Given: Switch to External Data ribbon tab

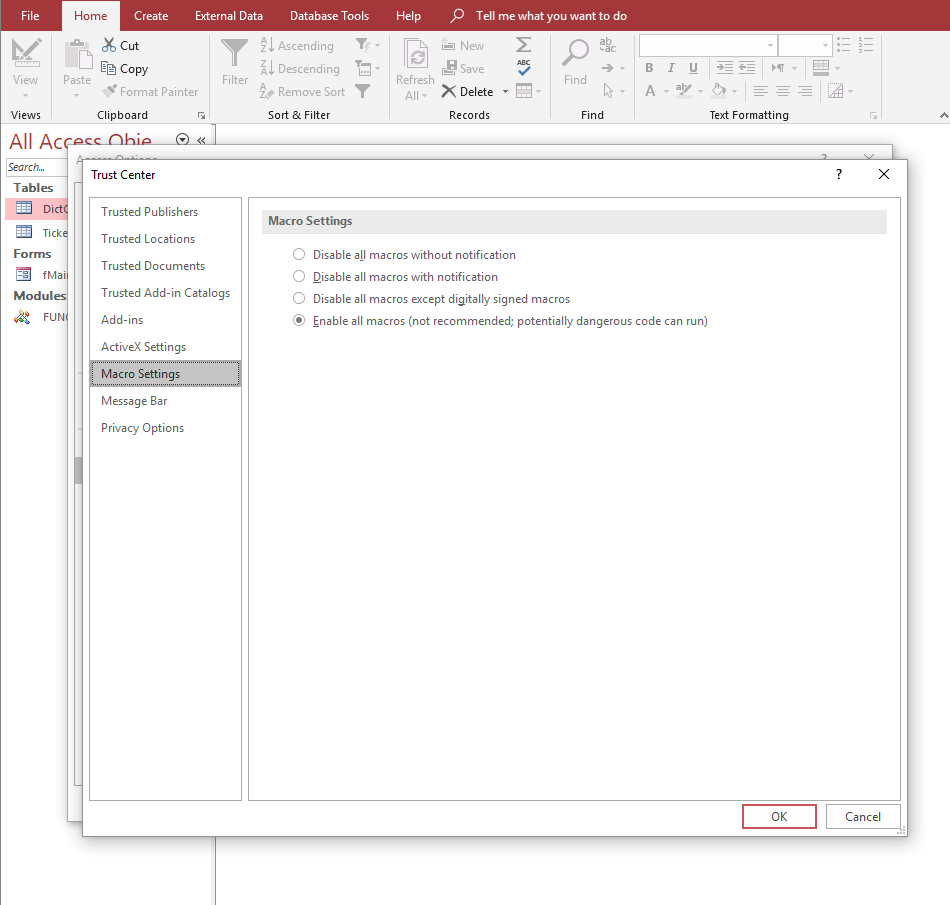Looking at the screenshot, I should pyautogui.click(x=228, y=16).
